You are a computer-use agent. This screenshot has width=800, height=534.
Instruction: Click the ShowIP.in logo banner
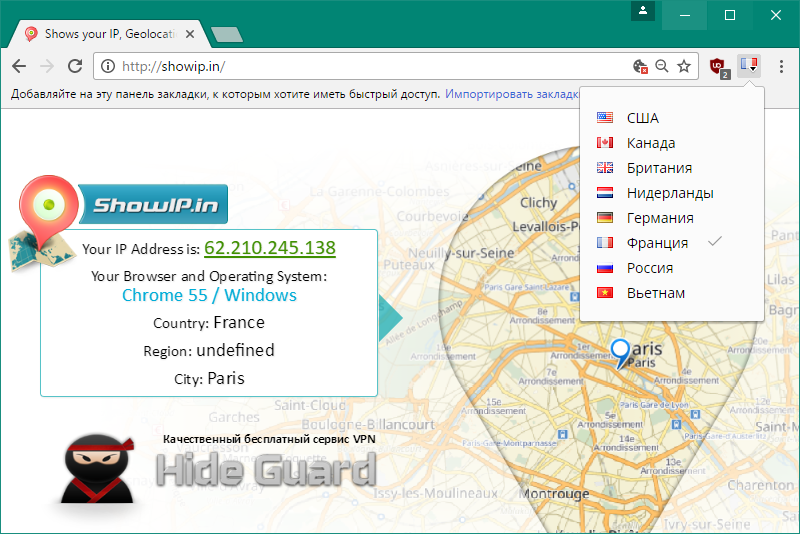tap(153, 204)
